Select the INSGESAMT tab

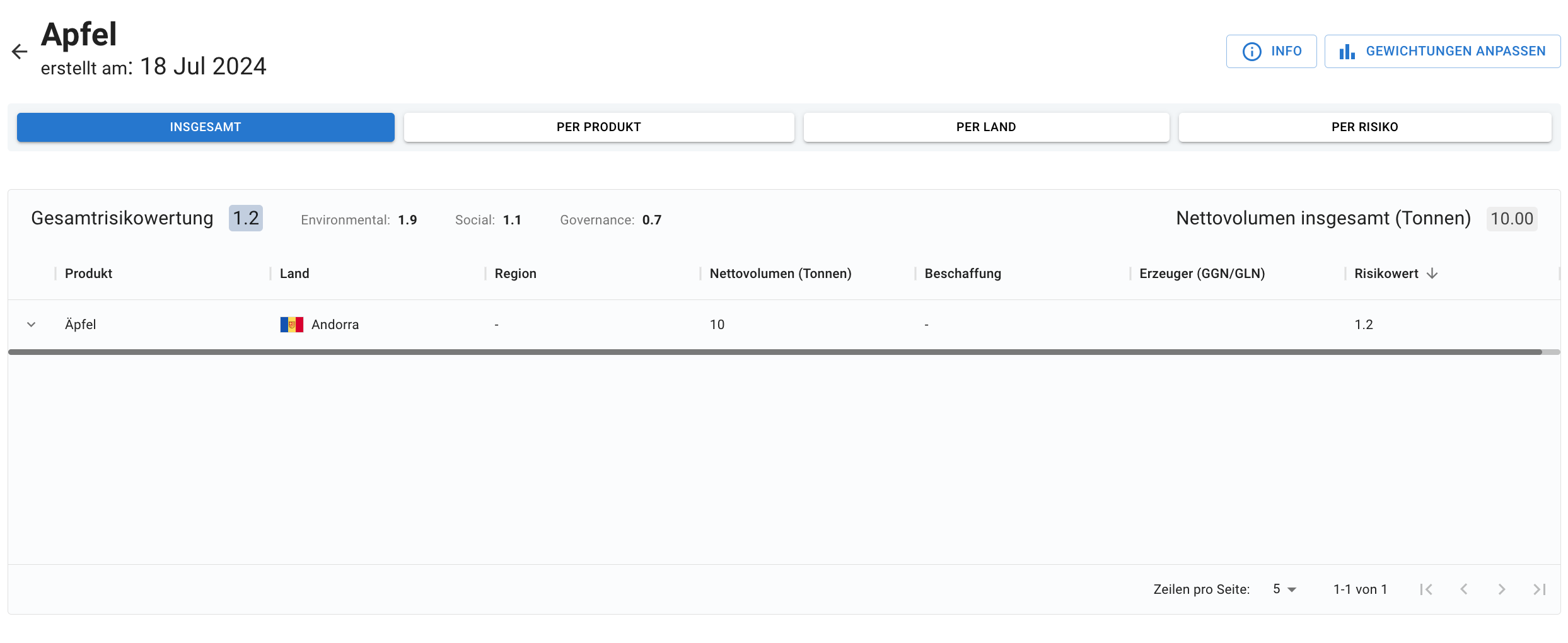pyautogui.click(x=206, y=127)
